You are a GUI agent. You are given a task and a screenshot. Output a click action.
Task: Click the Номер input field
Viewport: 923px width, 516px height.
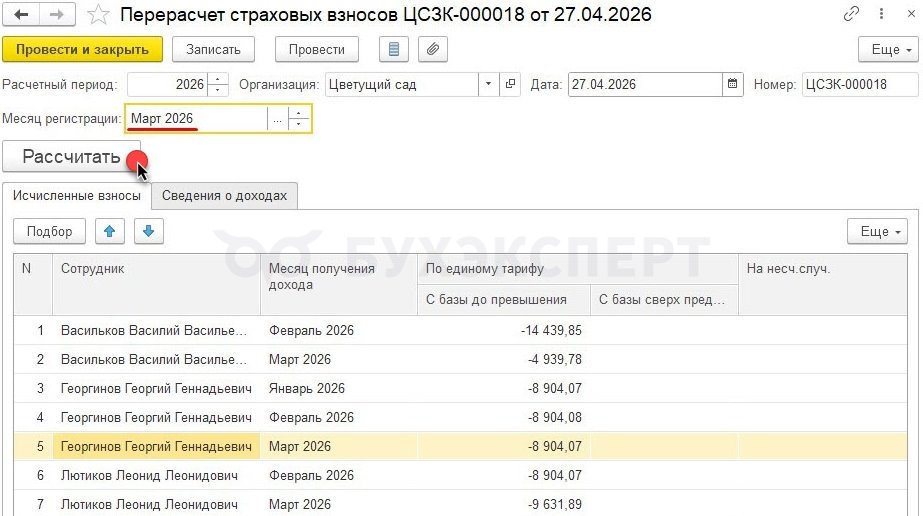858,85
